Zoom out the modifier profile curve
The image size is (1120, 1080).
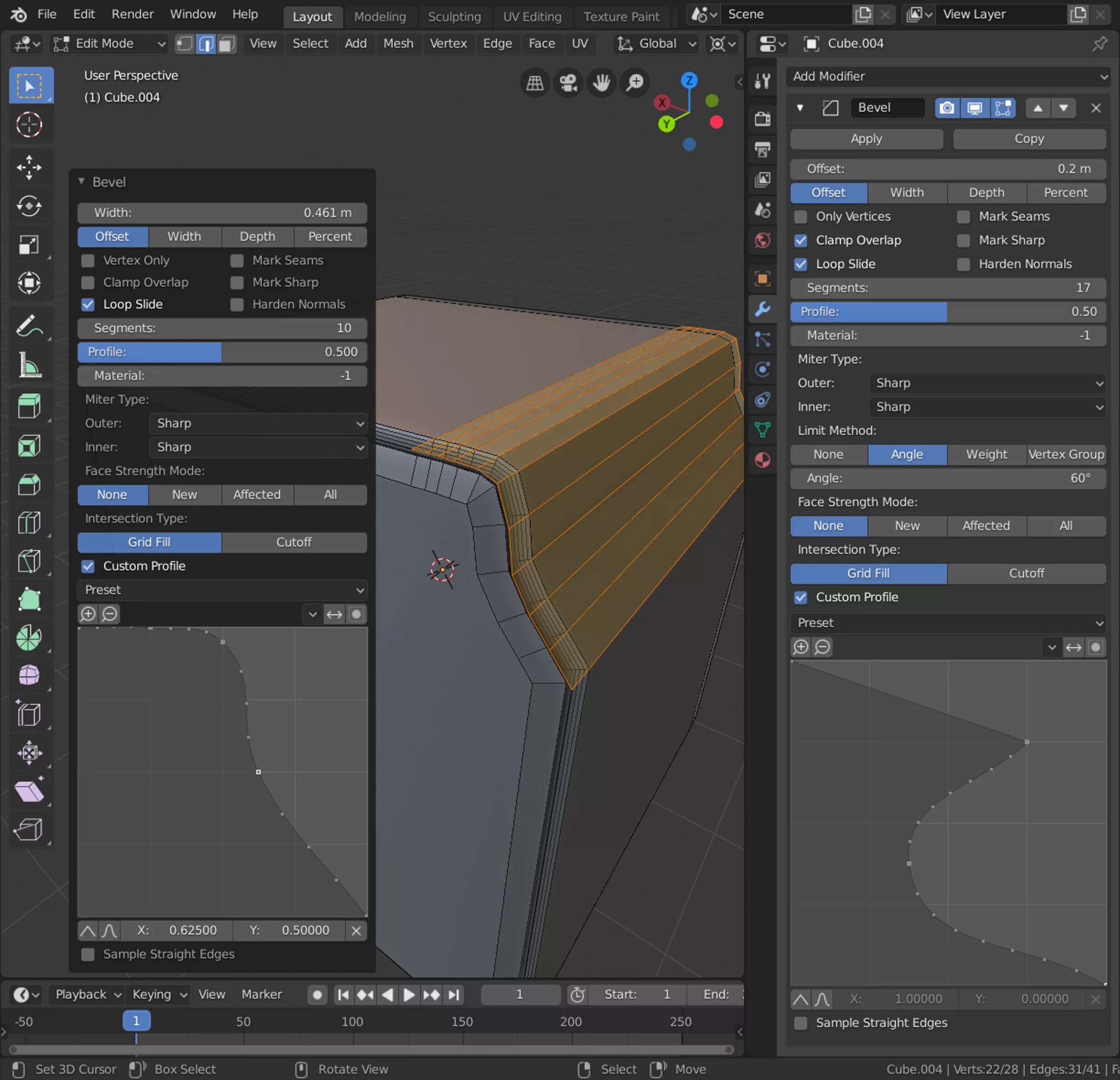pyautogui.click(x=822, y=647)
